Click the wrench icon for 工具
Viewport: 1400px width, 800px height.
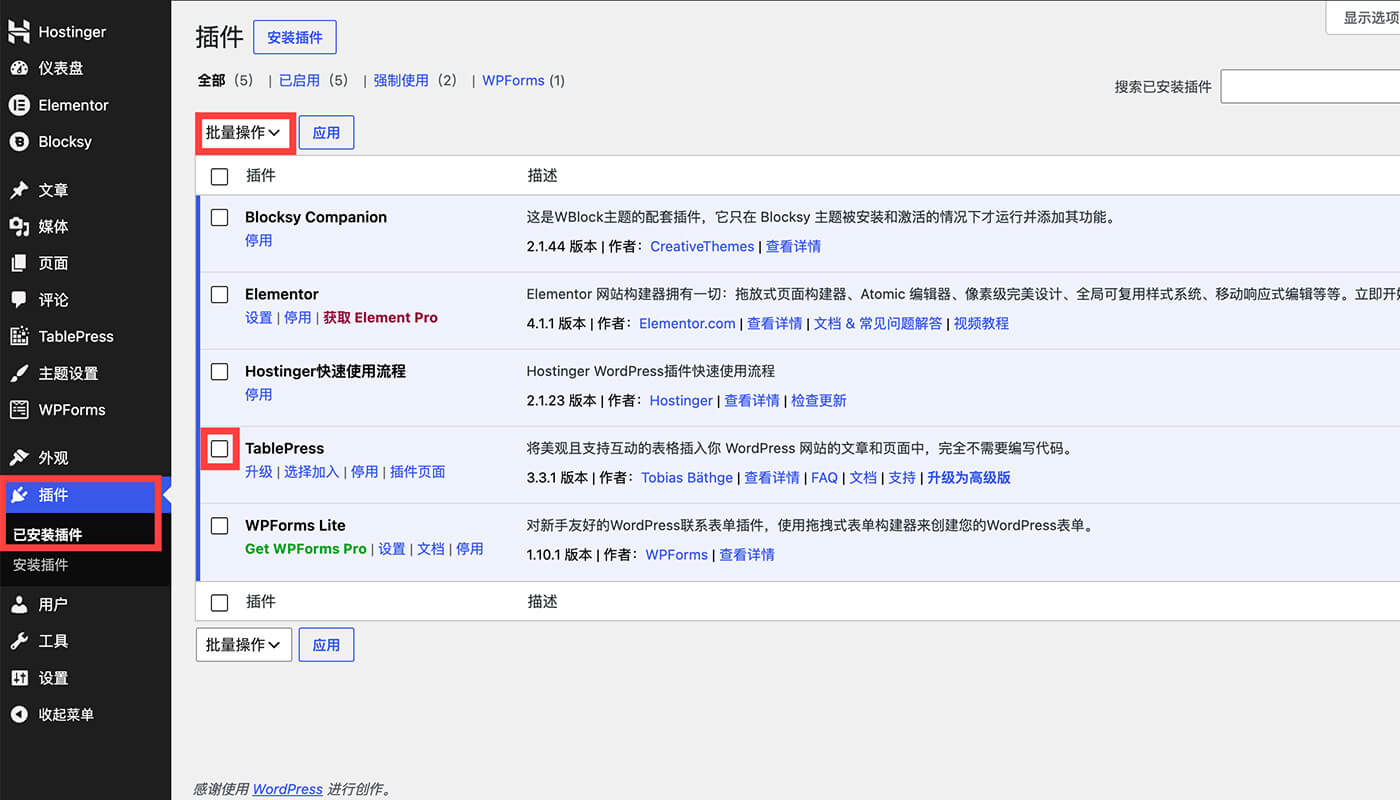[x=19, y=641]
